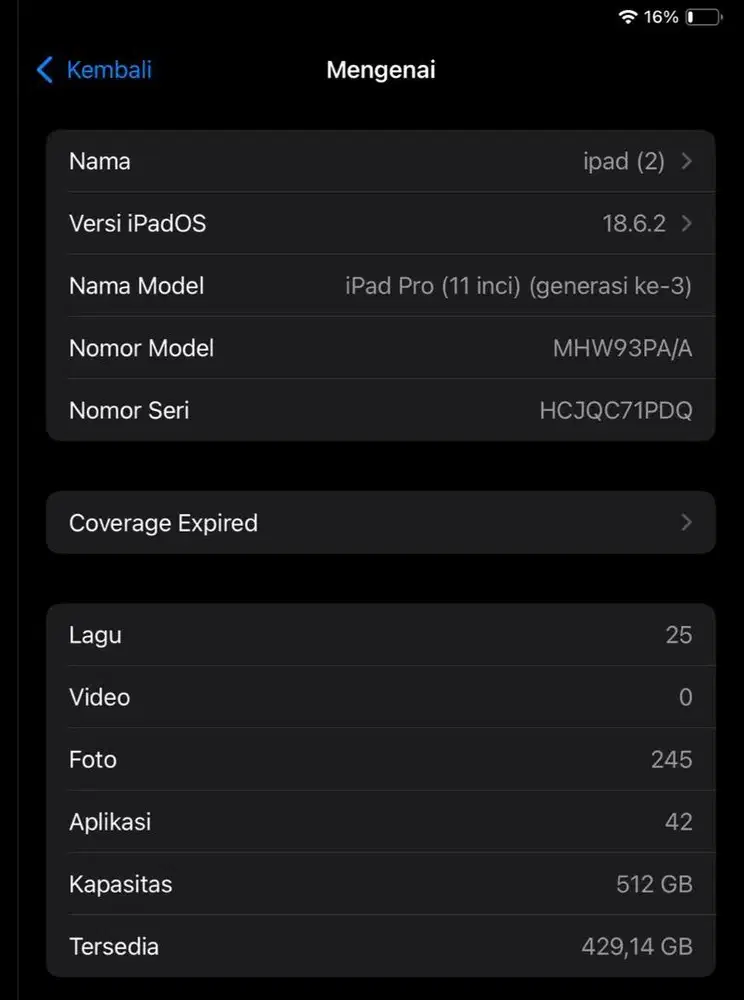The image size is (744, 1000).
Task: Tap the Lagu count row
Action: click(x=380, y=635)
